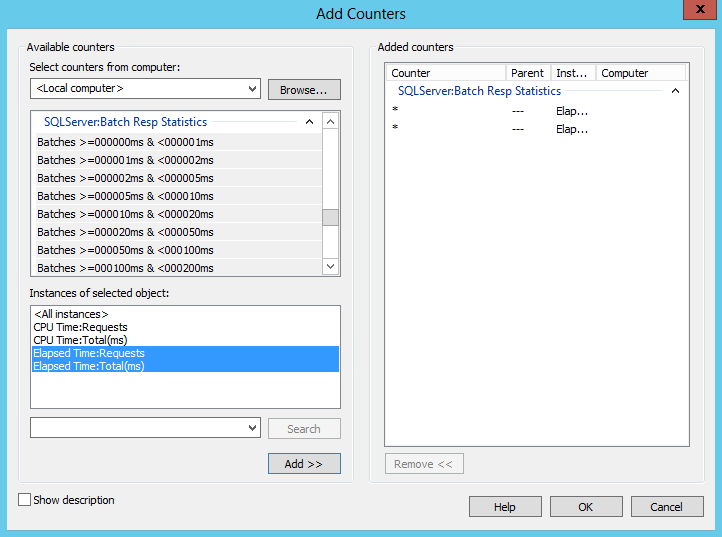The image size is (722, 537).
Task: Select Batches >=000100ms & <000200ms counter
Action: tap(179, 268)
